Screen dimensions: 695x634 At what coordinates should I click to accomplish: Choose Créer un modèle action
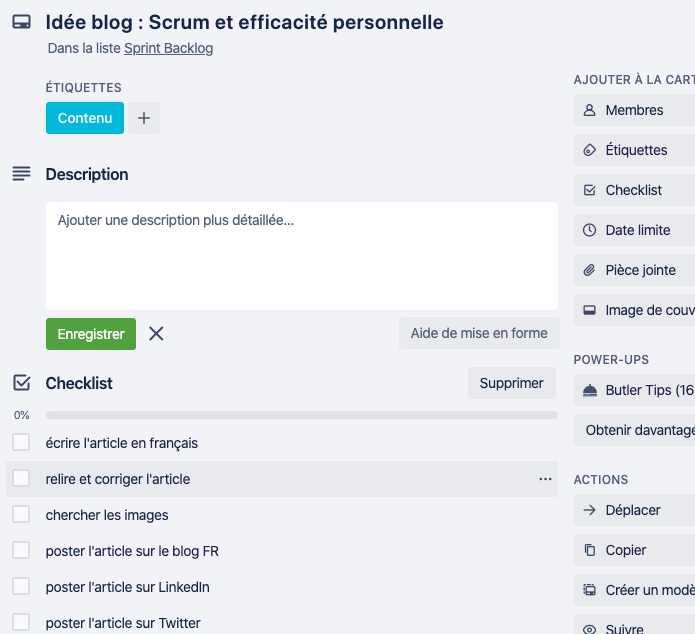click(x=634, y=590)
